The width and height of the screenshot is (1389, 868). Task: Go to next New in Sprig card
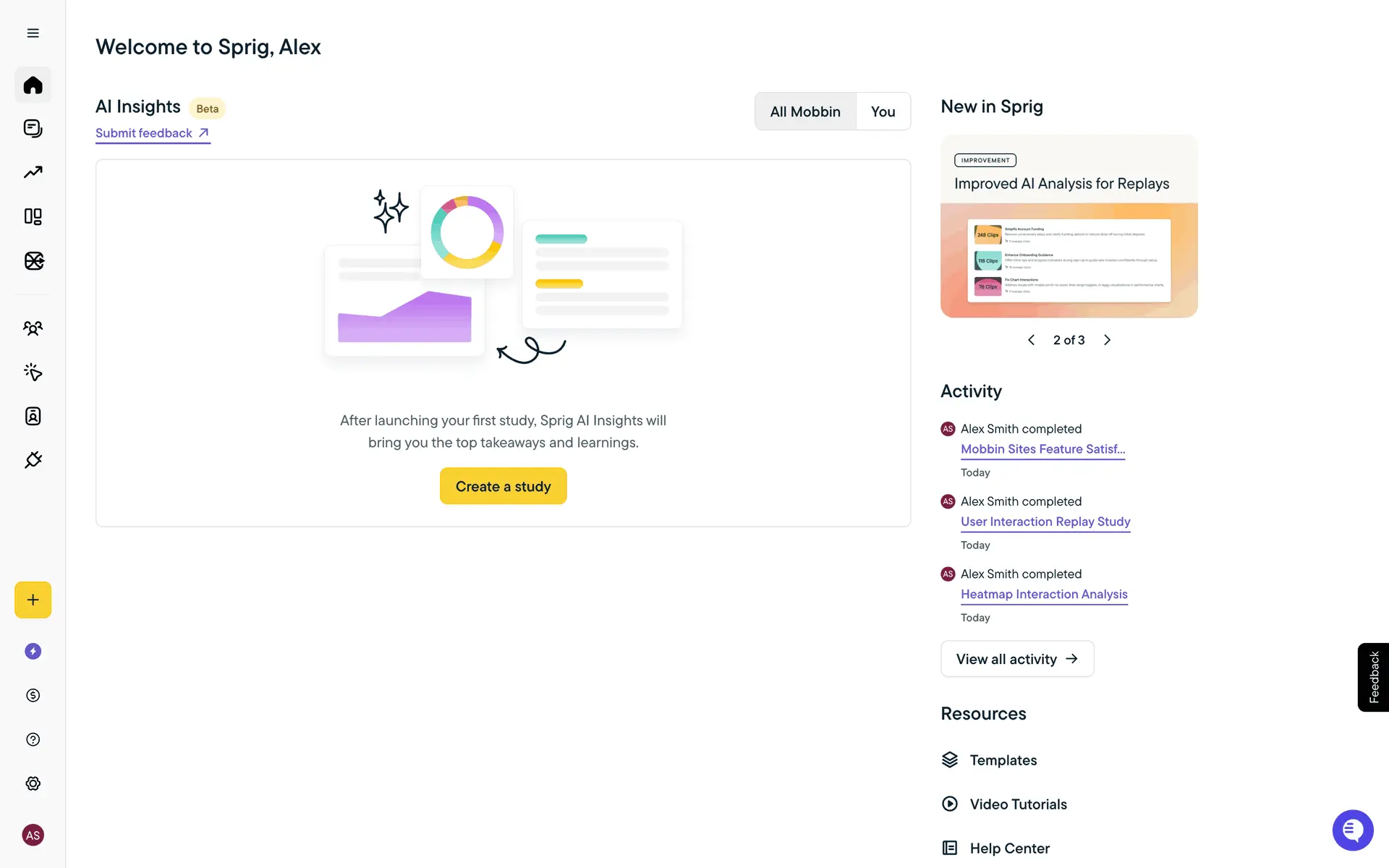[x=1107, y=340]
